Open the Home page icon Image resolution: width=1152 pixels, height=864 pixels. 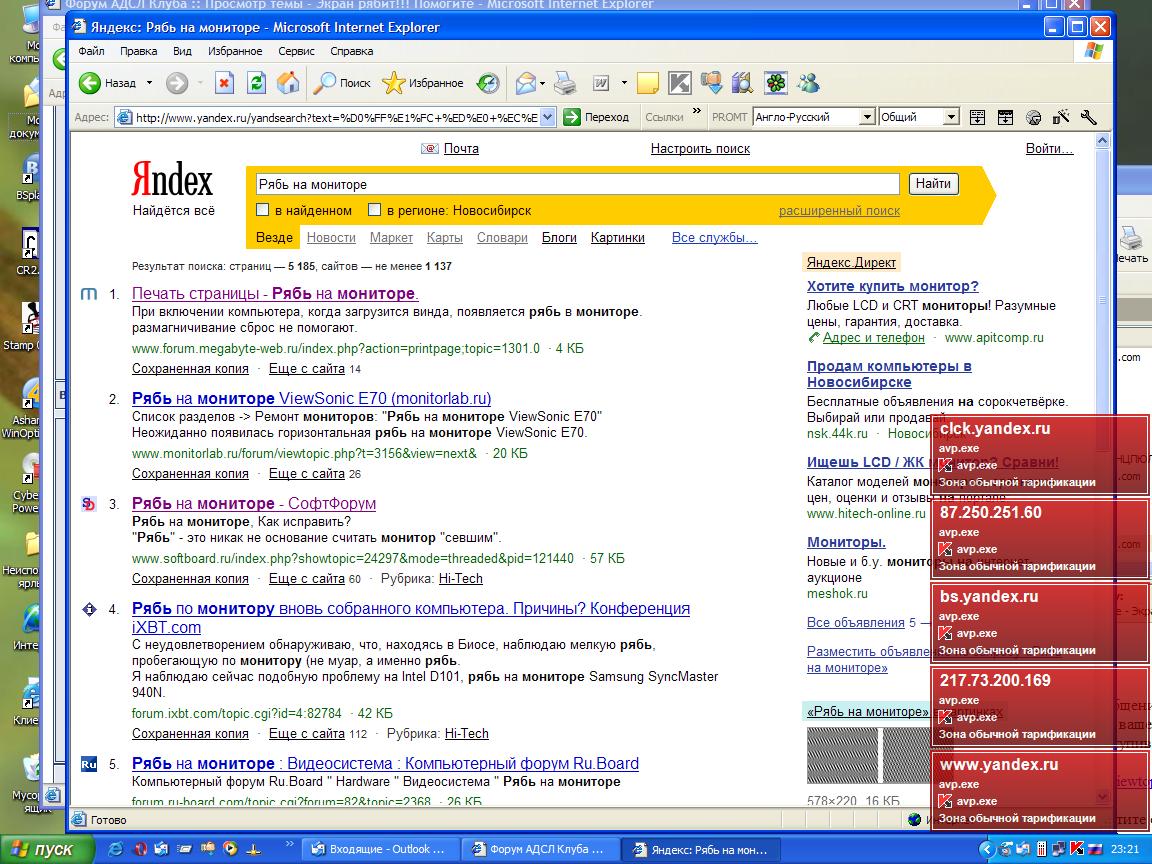(x=288, y=83)
